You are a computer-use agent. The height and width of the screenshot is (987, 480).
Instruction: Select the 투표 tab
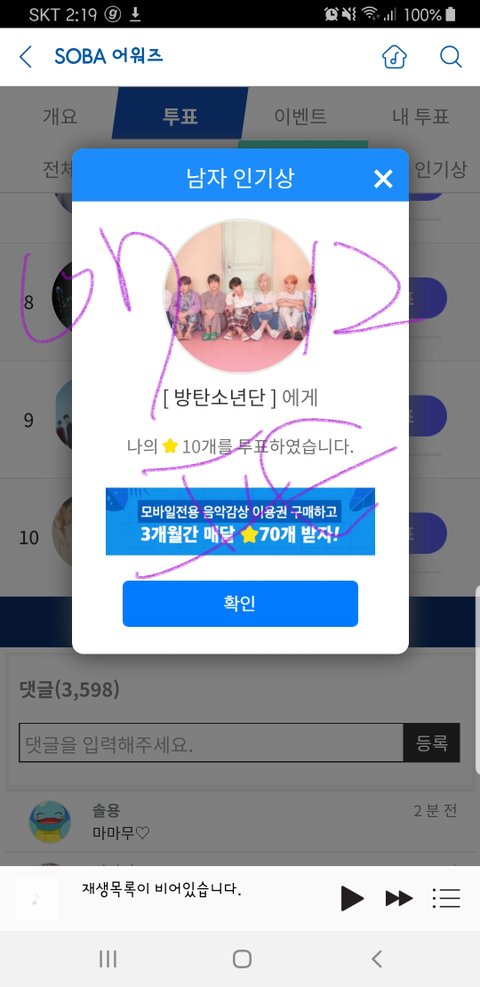click(181, 116)
